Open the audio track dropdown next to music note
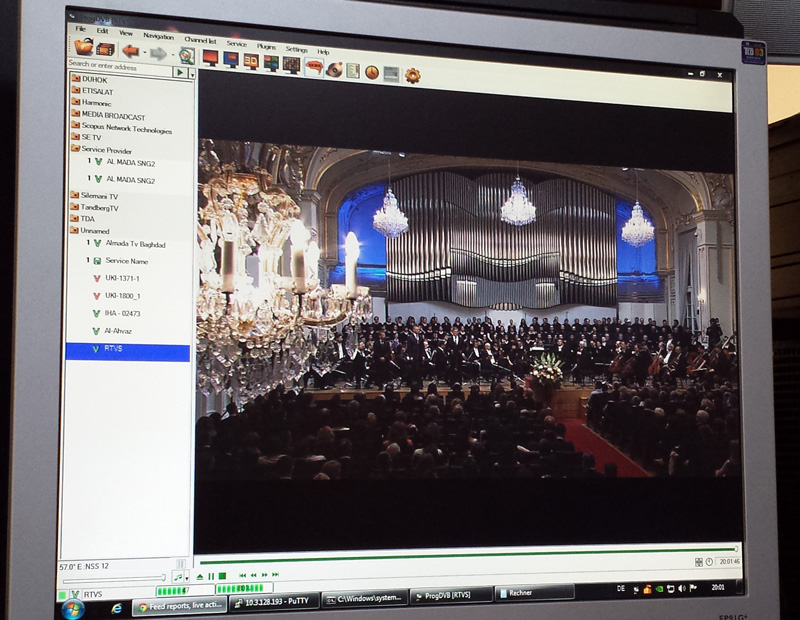Screen dimensions: 800x620 tap(187, 576)
